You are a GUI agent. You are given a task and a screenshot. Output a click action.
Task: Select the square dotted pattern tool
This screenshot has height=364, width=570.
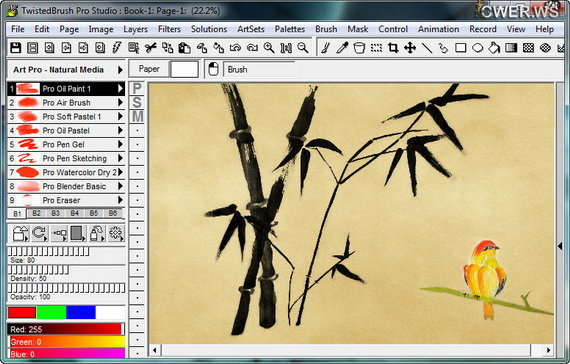pos(528,48)
